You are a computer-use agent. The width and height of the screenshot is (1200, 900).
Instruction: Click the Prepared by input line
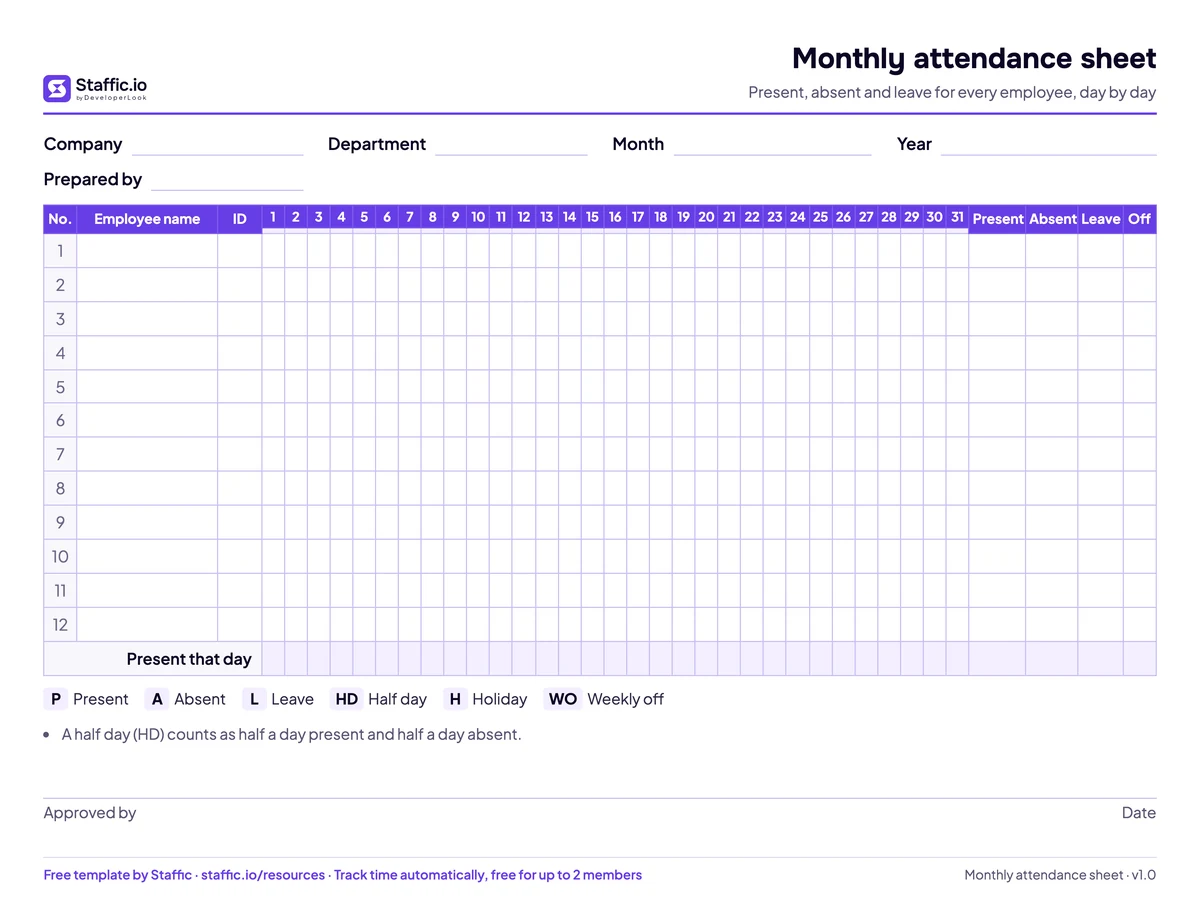[227, 181]
